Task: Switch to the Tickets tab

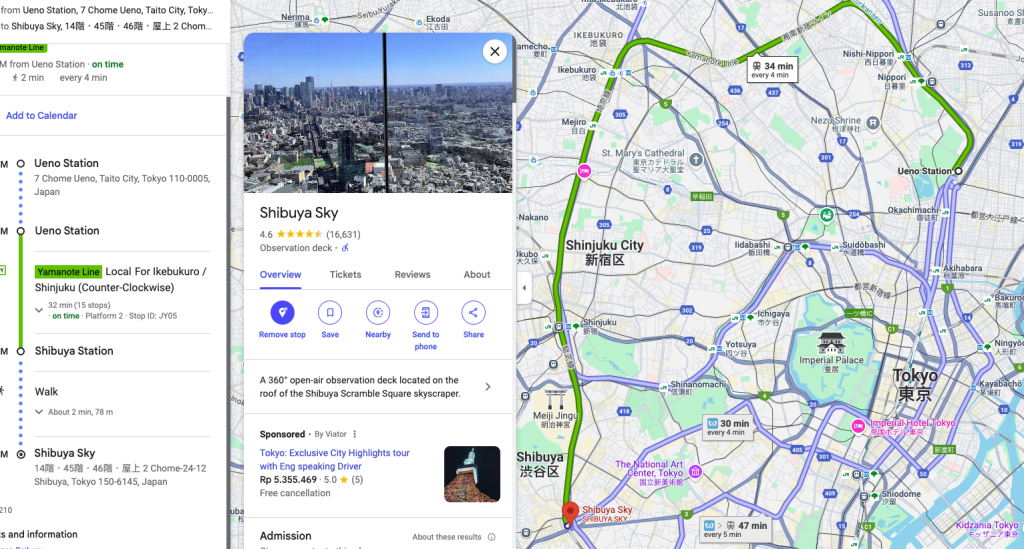Action: click(345, 275)
